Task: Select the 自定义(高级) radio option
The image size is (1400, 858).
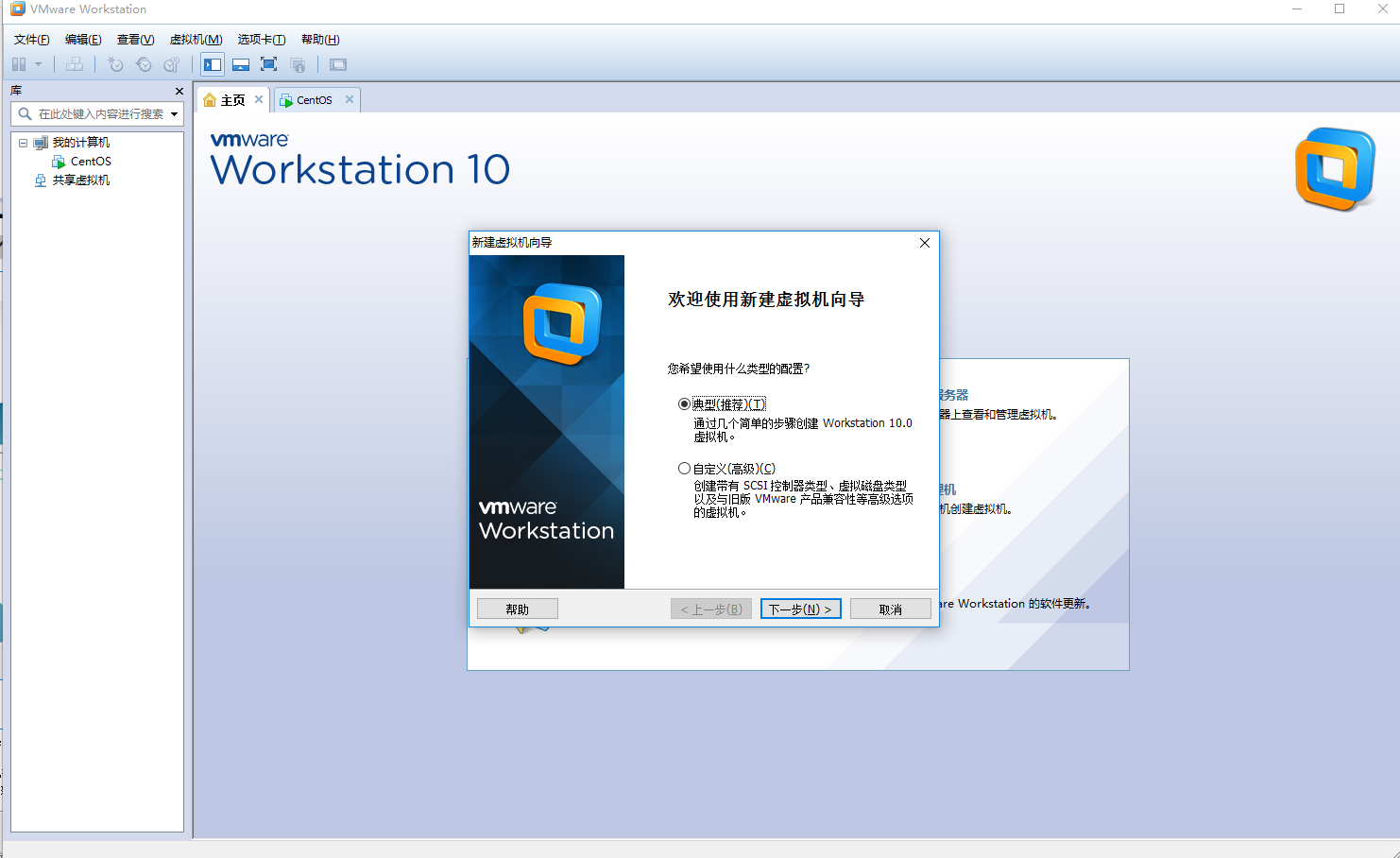Action: click(684, 469)
